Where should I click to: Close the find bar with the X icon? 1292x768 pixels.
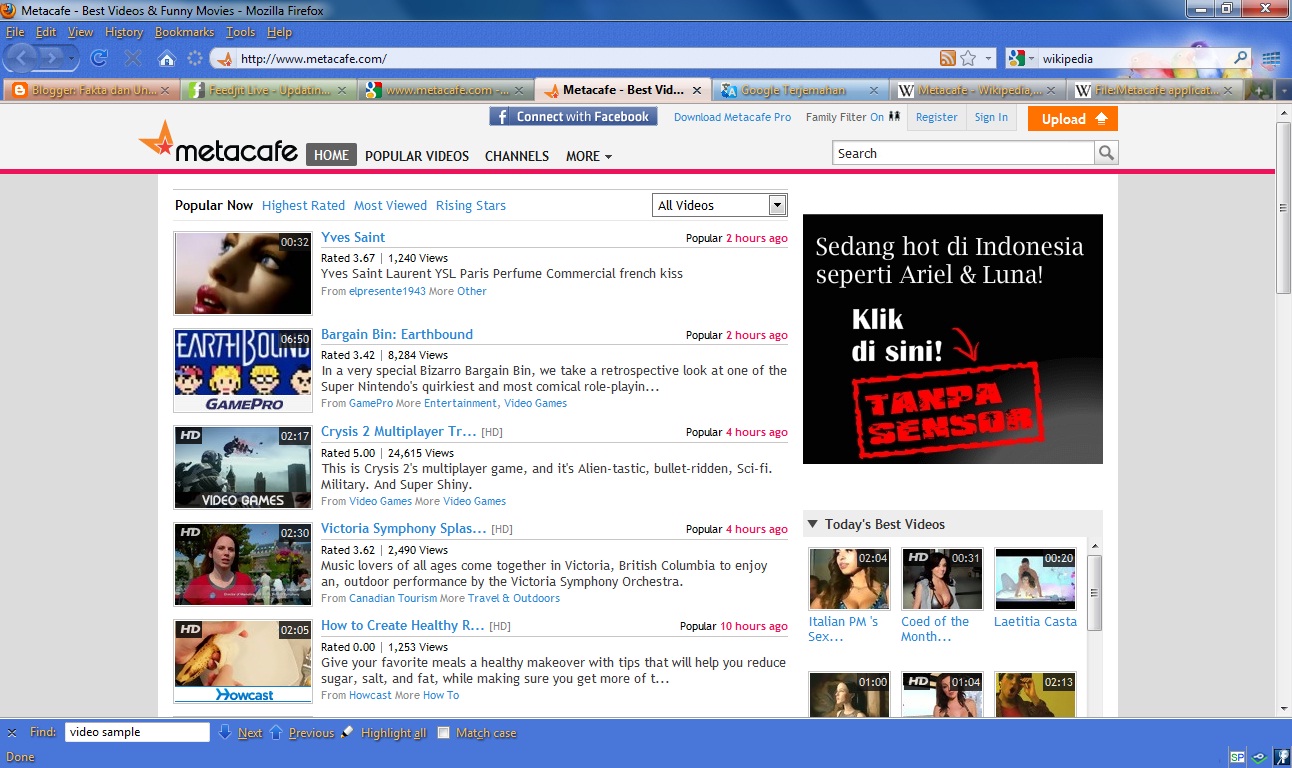click(12, 733)
